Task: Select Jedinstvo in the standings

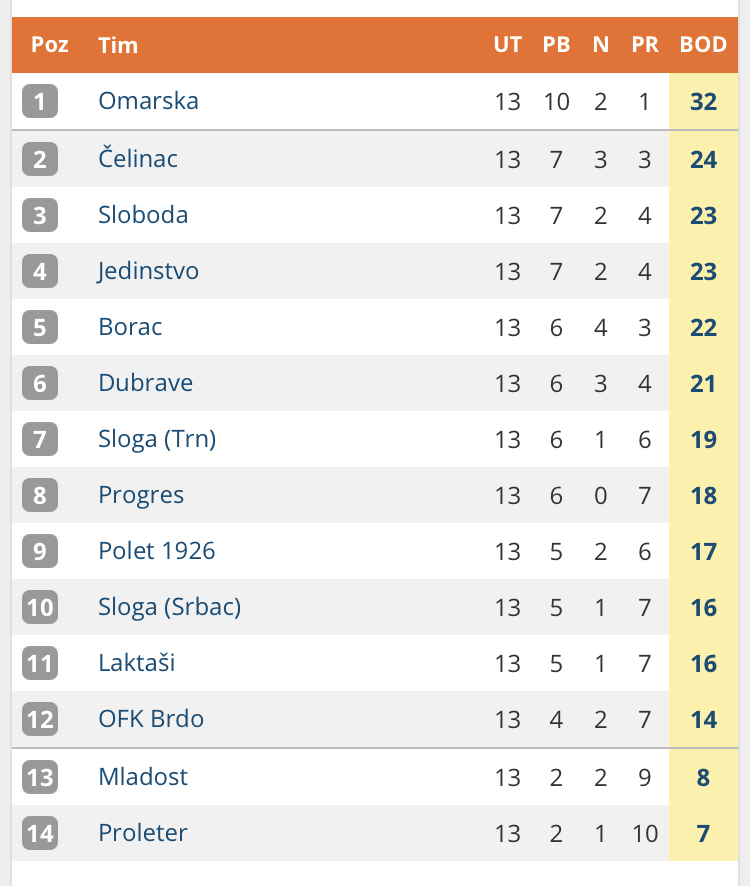Action: coord(148,271)
